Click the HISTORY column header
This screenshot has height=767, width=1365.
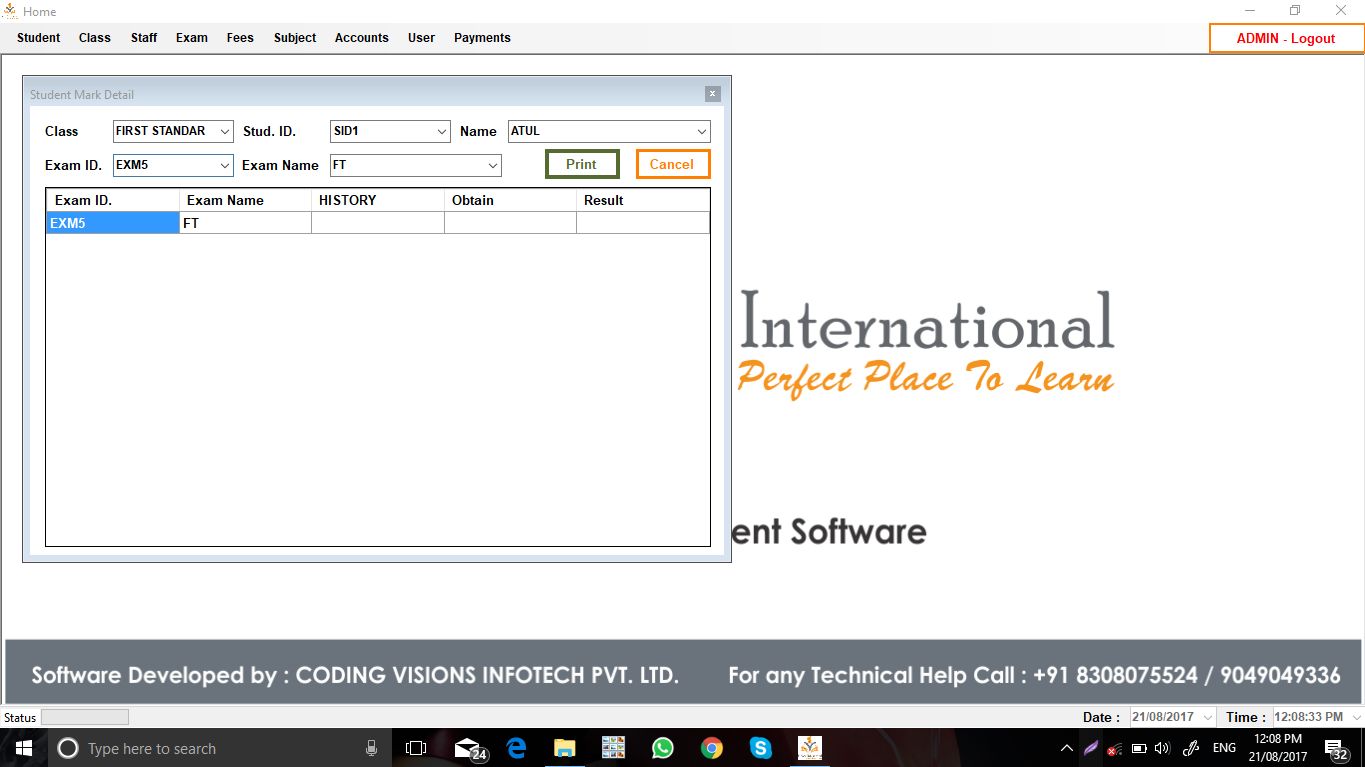click(x=378, y=200)
